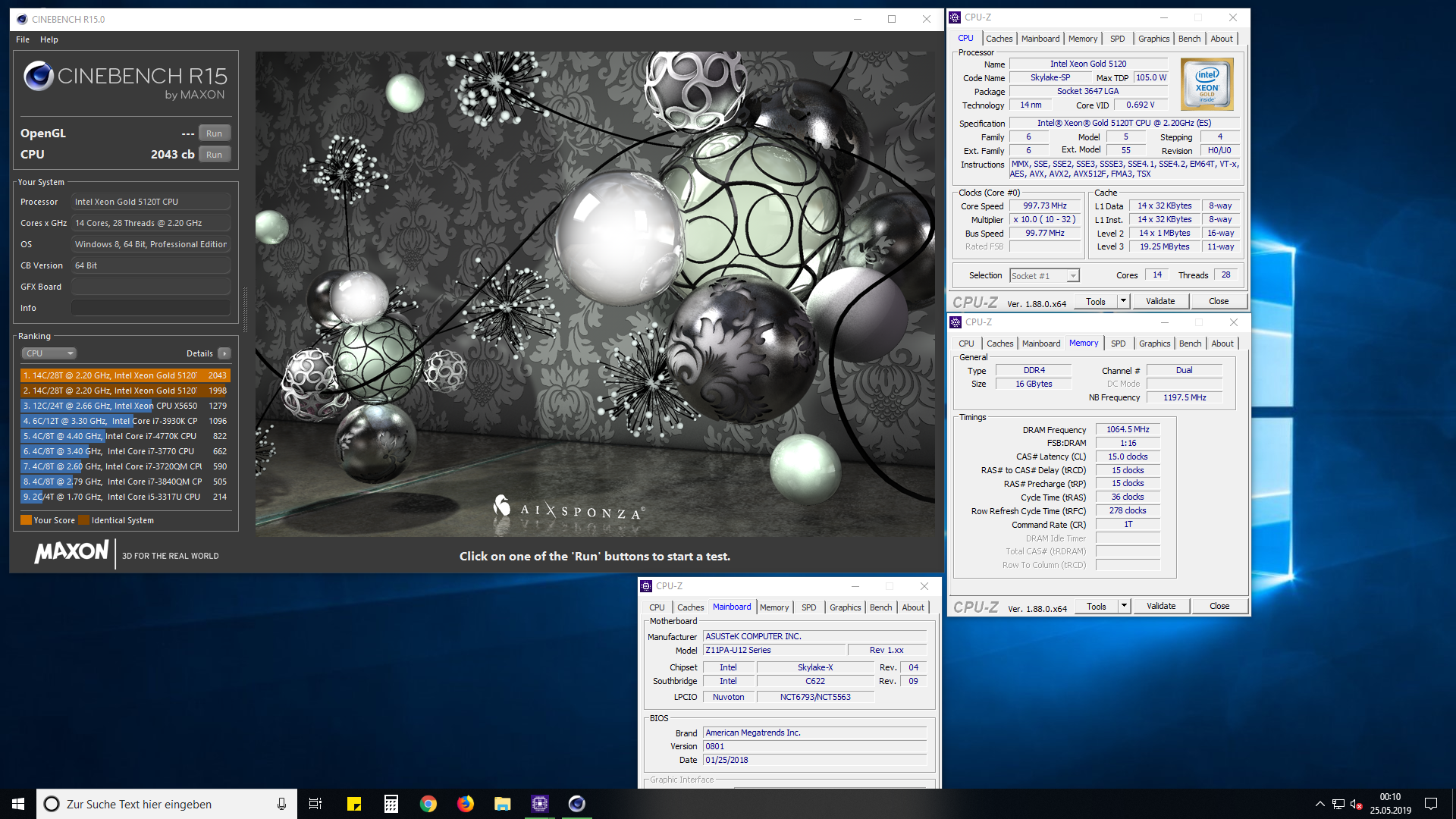Click Validate in the Memory CPU-Z window

coord(1161,606)
